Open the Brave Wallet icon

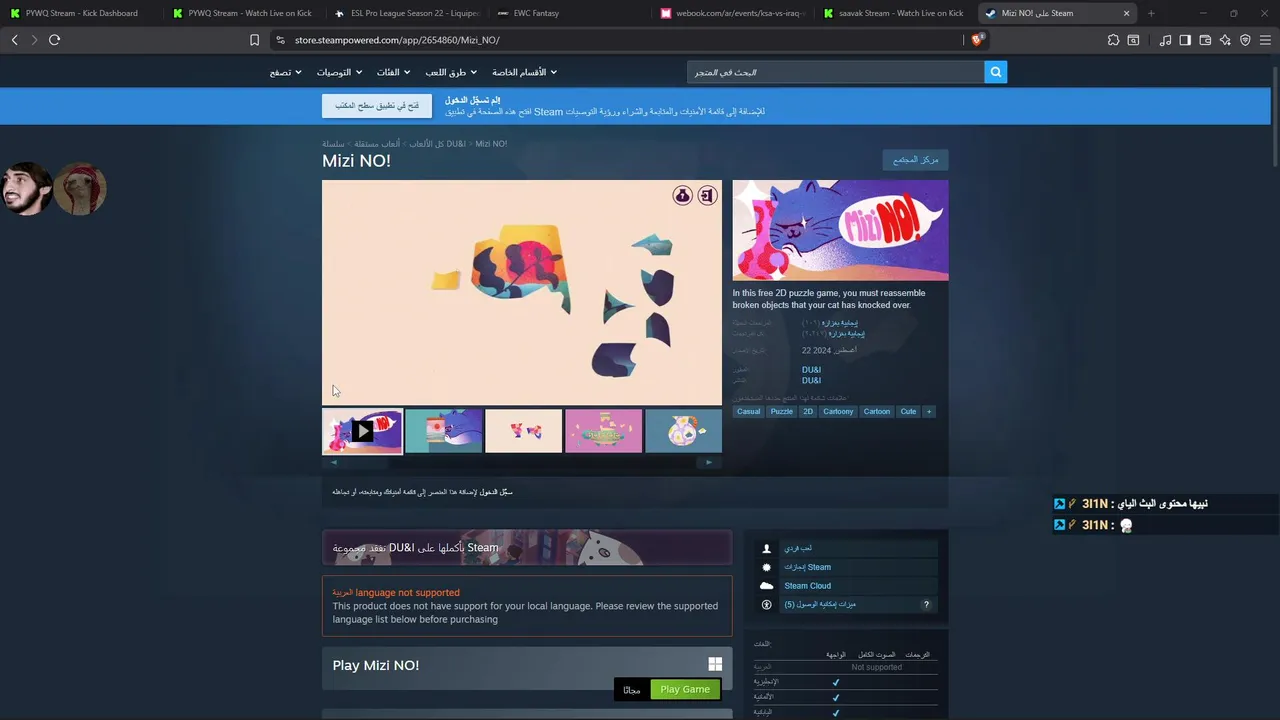(1205, 40)
